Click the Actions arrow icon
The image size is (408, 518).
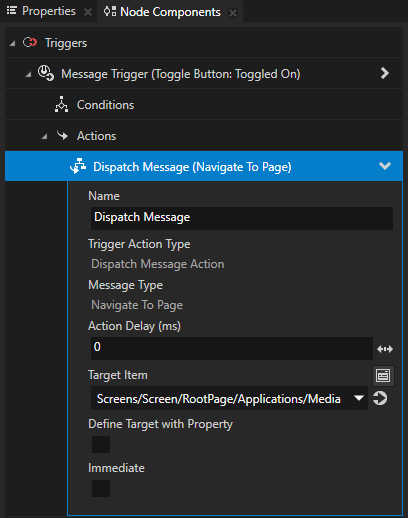[62, 135]
